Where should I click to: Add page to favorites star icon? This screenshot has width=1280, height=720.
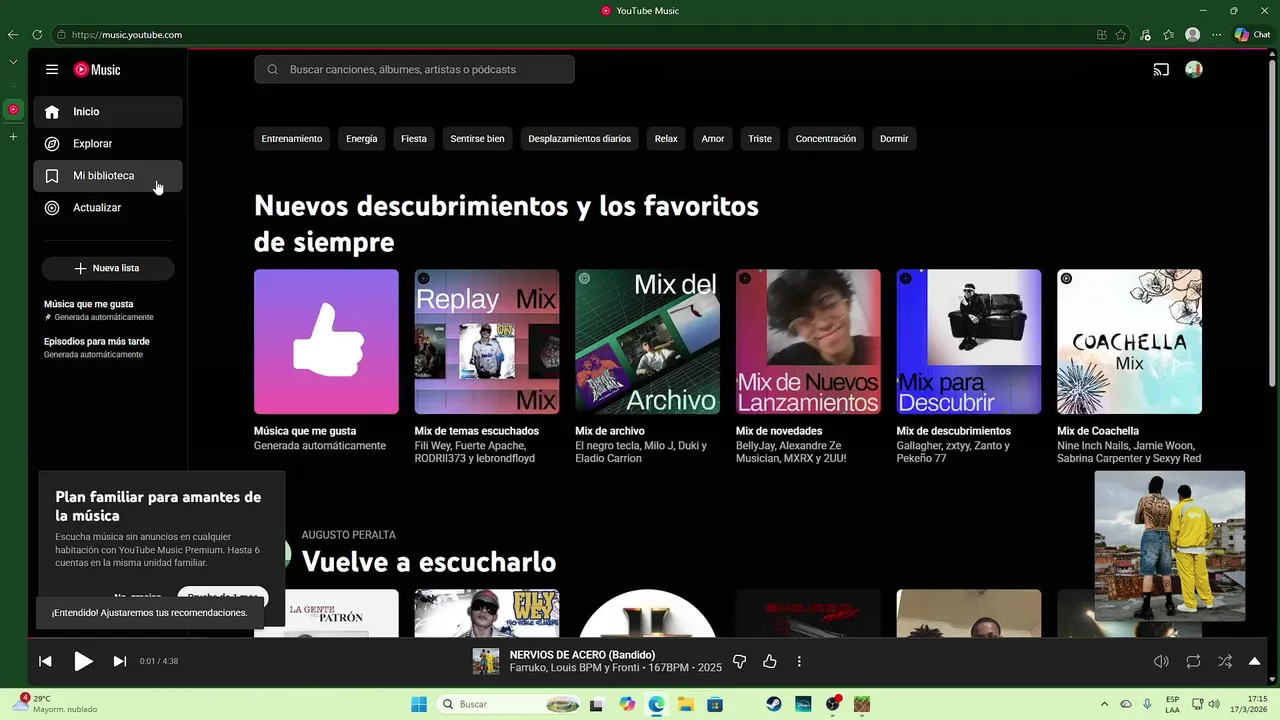tap(1121, 35)
